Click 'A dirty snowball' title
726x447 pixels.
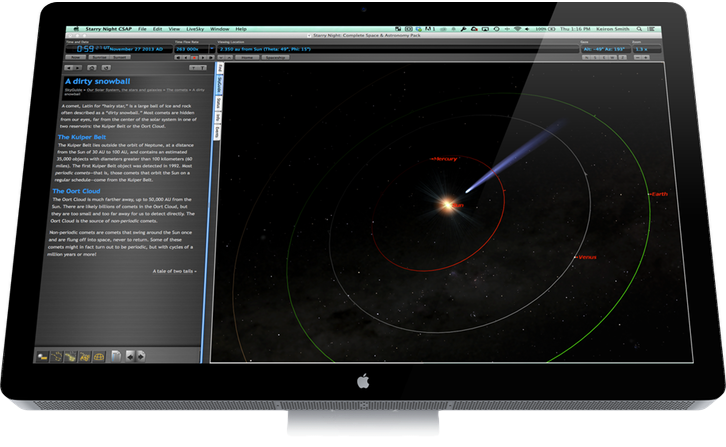pos(98,81)
